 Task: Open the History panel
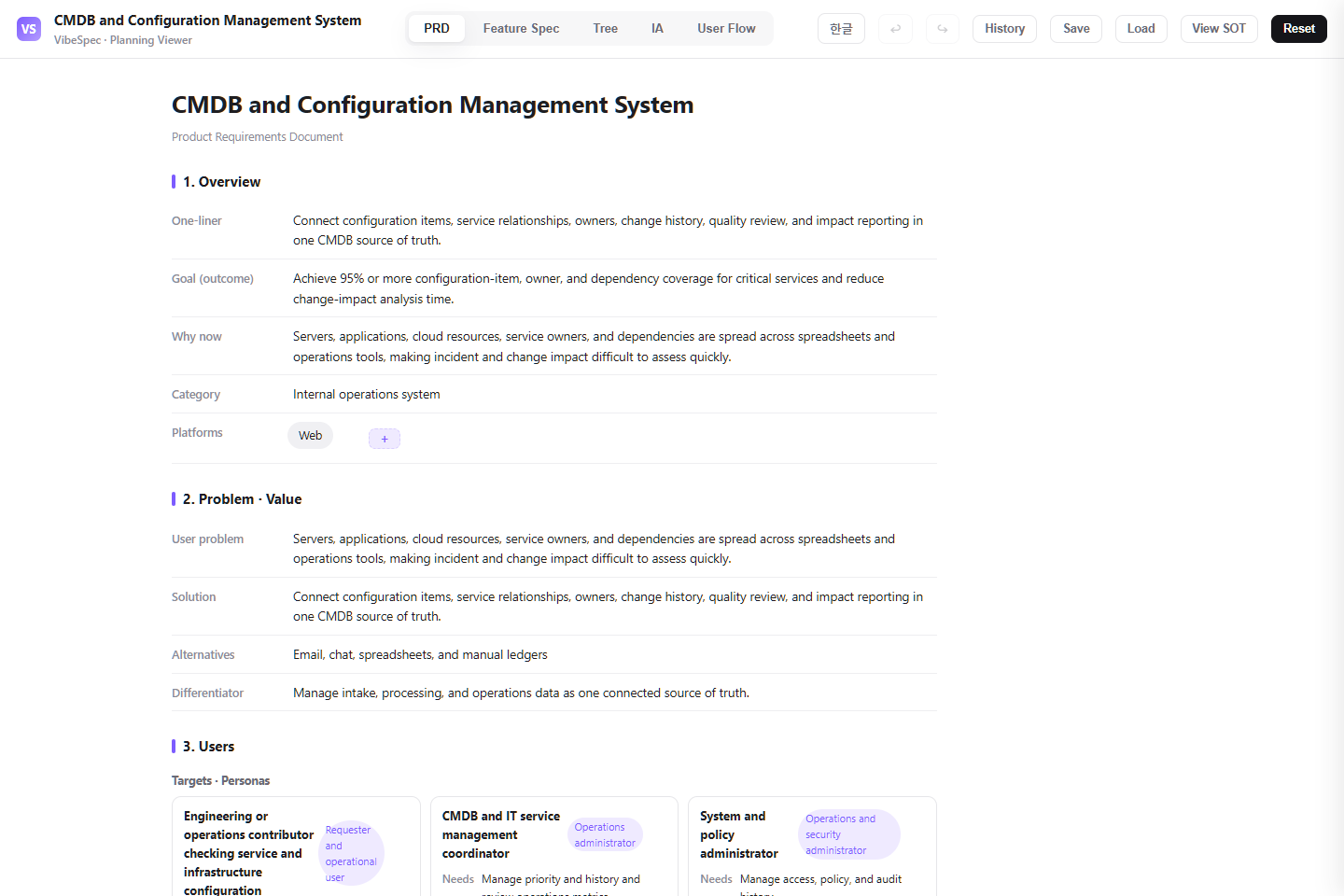pyautogui.click(x=1004, y=29)
